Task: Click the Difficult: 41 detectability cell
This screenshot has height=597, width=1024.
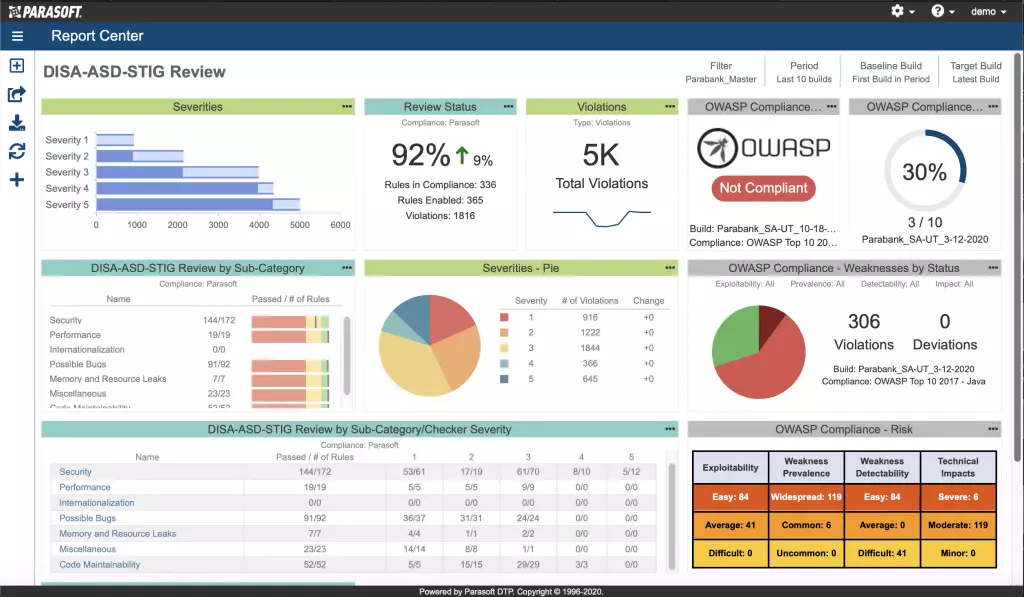Action: click(882, 553)
